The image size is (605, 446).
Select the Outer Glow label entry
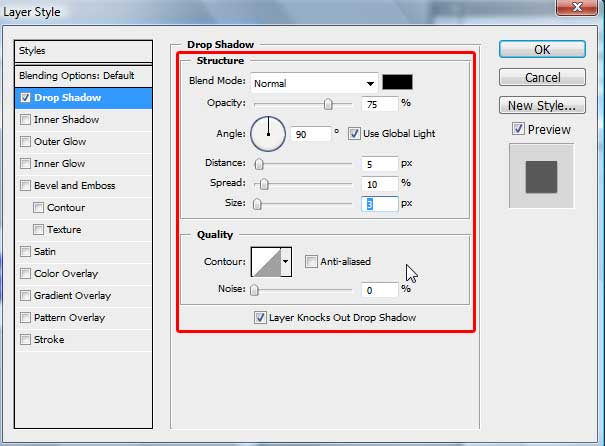(x=60, y=142)
